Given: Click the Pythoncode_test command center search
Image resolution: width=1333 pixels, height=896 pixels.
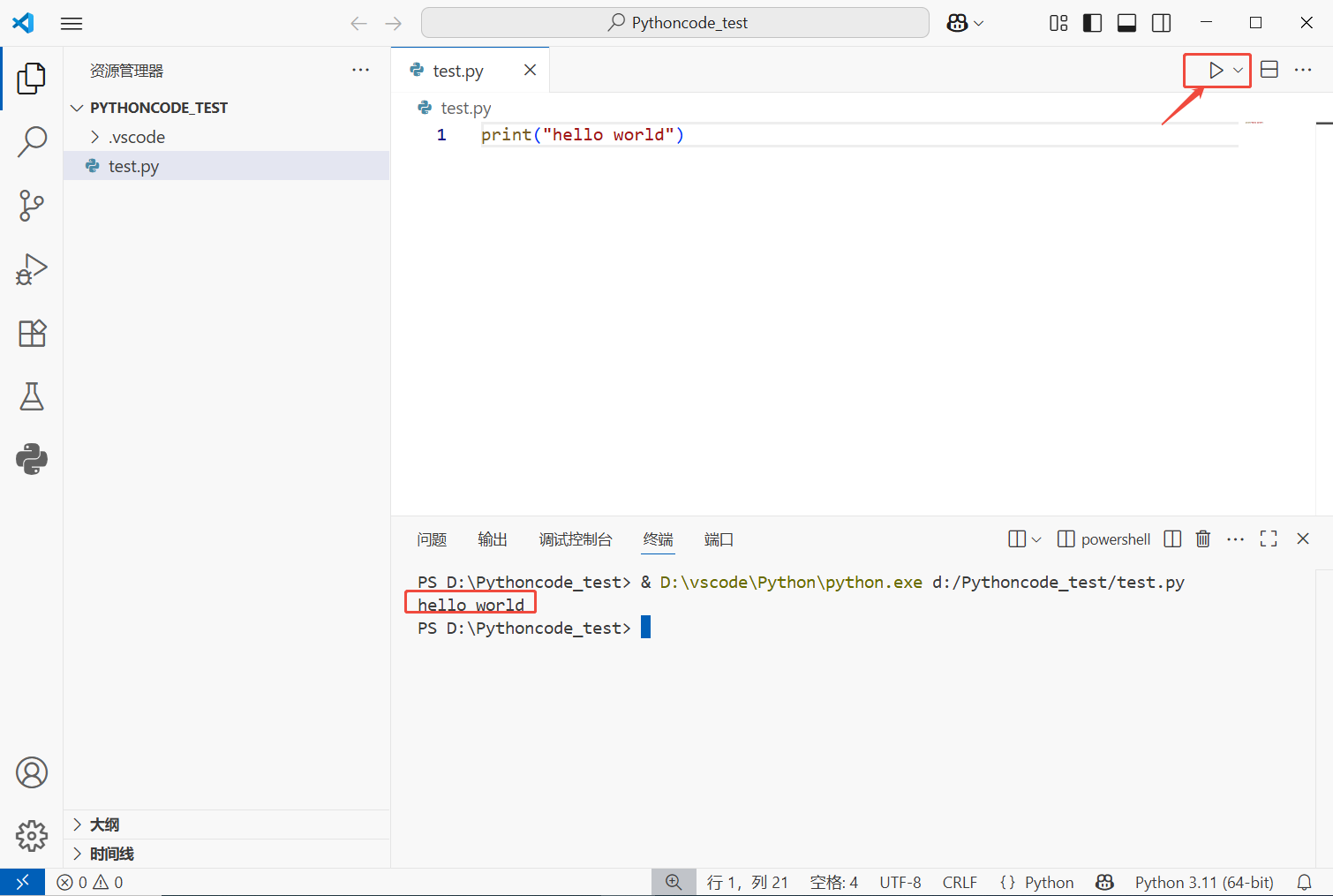Looking at the screenshot, I should (x=675, y=23).
